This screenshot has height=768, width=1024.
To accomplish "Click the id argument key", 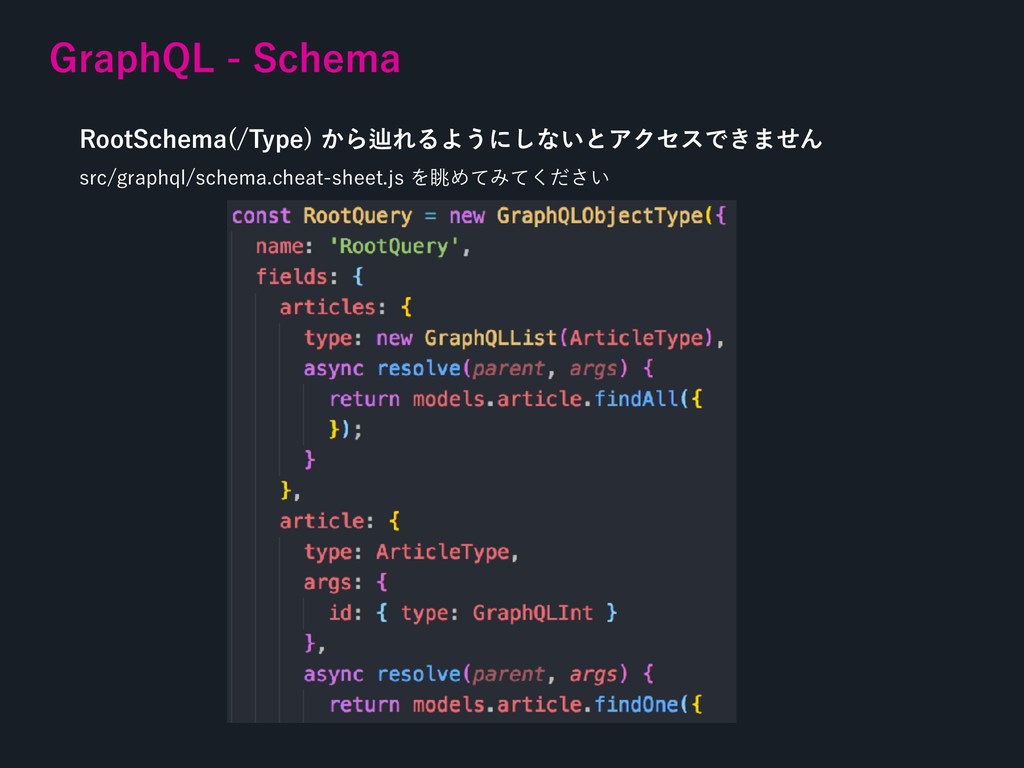I will point(340,612).
